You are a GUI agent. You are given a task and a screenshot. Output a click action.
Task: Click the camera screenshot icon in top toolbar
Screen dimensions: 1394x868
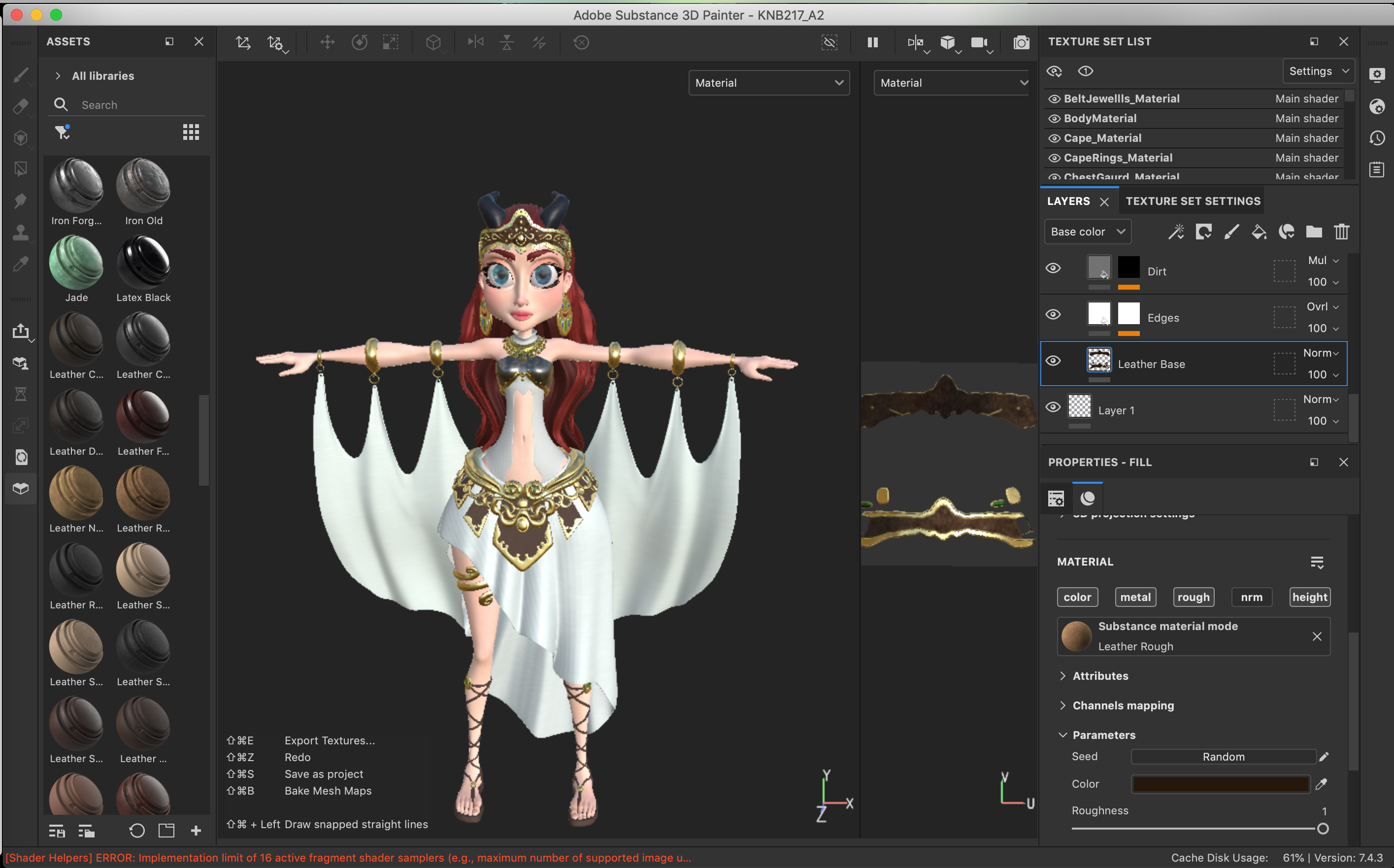[1021, 42]
